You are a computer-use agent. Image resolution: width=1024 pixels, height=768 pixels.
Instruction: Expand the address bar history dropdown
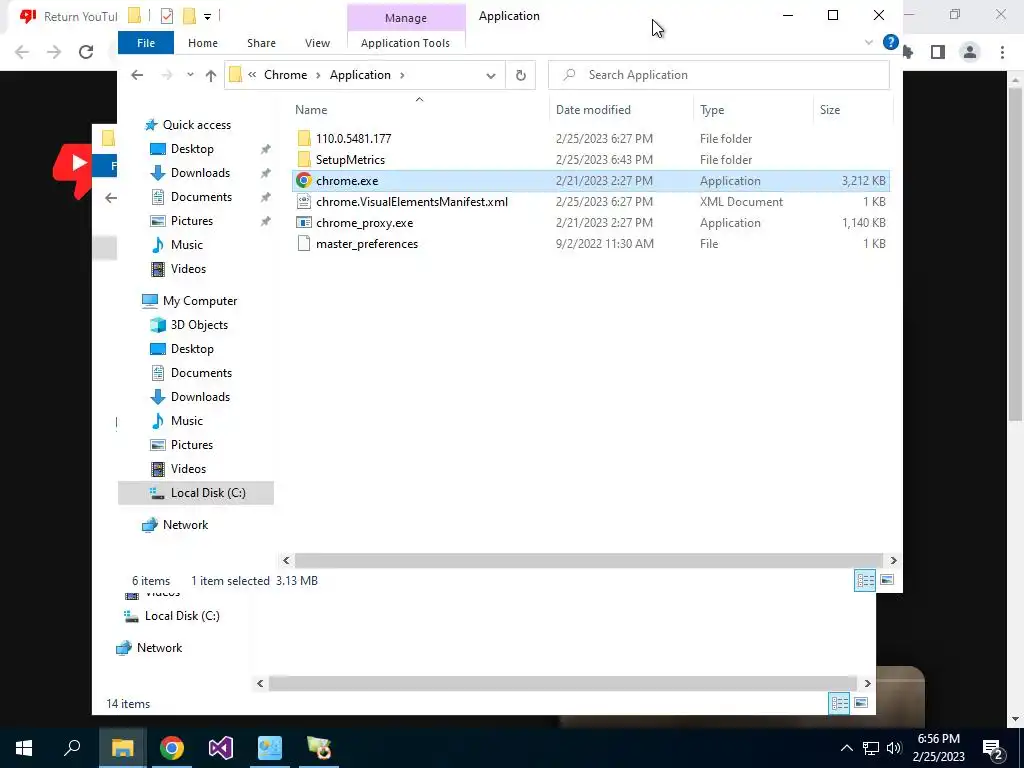(x=490, y=75)
